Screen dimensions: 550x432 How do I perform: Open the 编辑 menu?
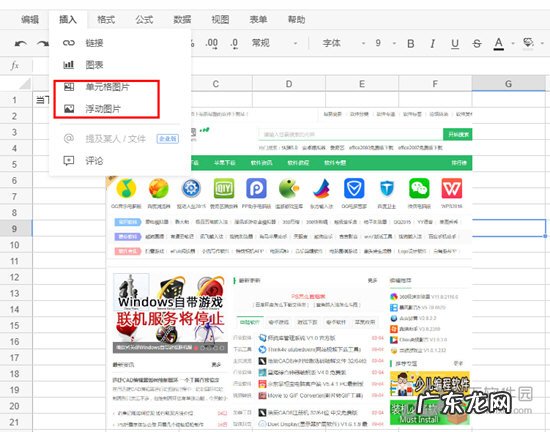click(x=30, y=20)
